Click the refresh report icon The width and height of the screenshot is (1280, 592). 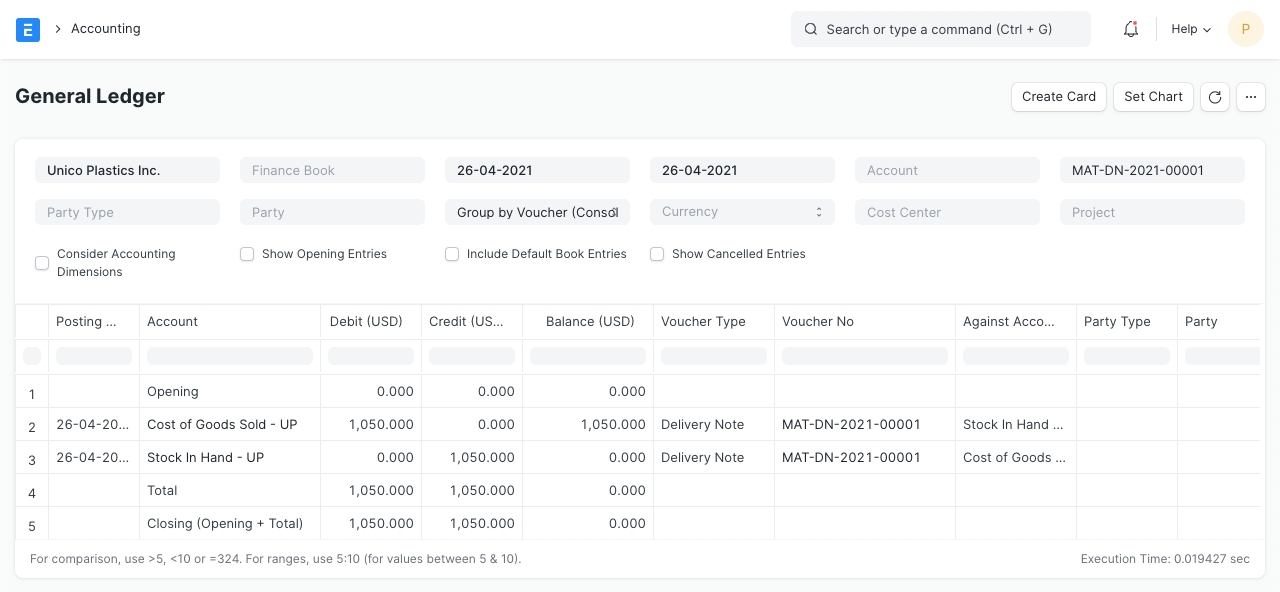point(1215,97)
